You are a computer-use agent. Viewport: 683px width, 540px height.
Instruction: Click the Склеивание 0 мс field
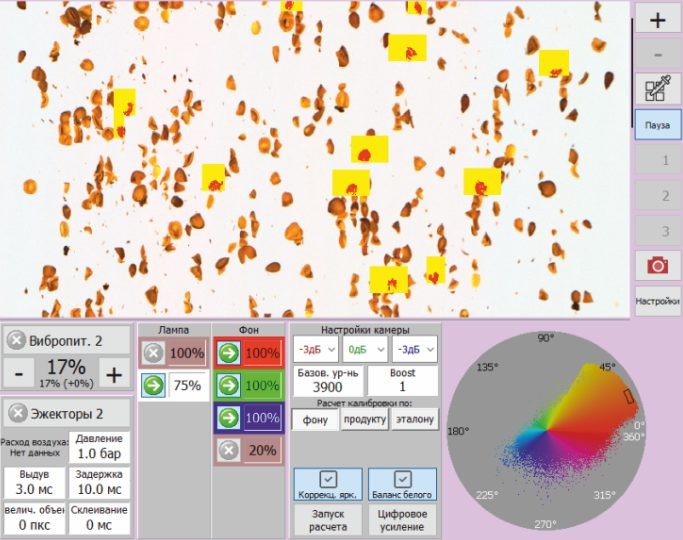[x=99, y=518]
